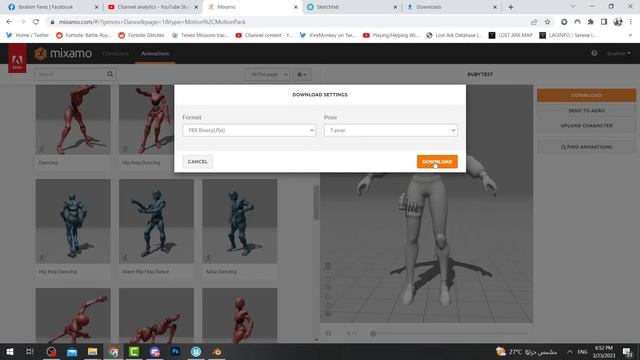Click the orange Download button in sidebar
The image size is (640, 360).
pyautogui.click(x=586, y=95)
